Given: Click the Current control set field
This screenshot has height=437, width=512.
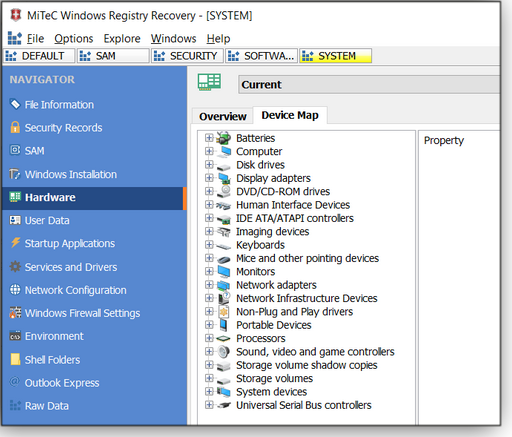Looking at the screenshot, I should (369, 84).
